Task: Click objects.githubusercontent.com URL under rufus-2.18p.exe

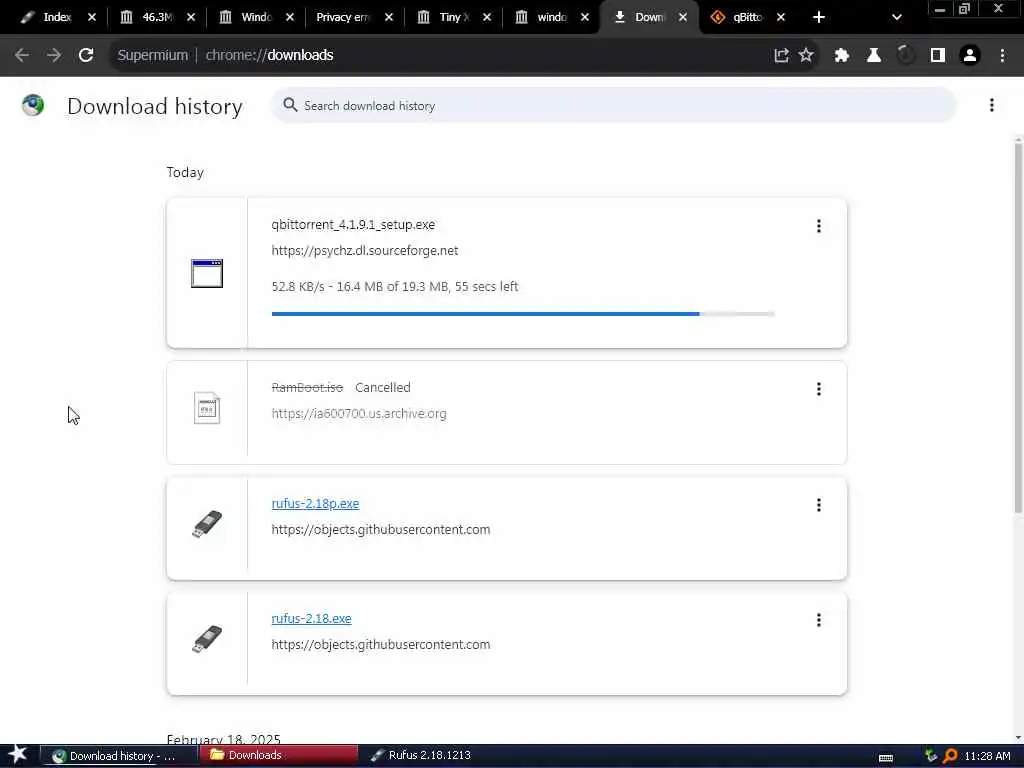Action: [381, 529]
